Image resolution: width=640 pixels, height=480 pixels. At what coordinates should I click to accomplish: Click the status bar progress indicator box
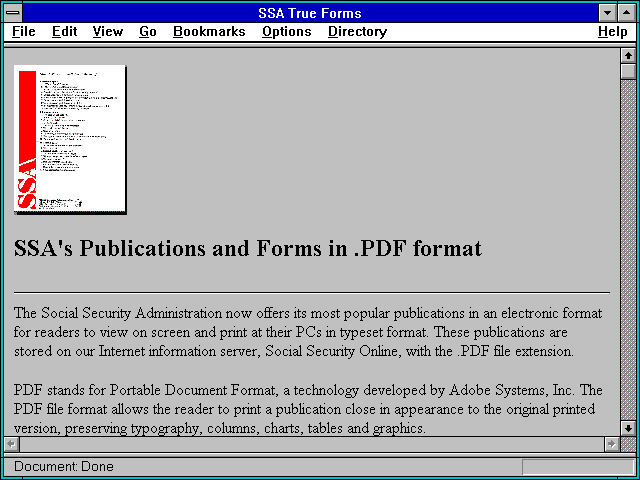[x=578, y=467]
